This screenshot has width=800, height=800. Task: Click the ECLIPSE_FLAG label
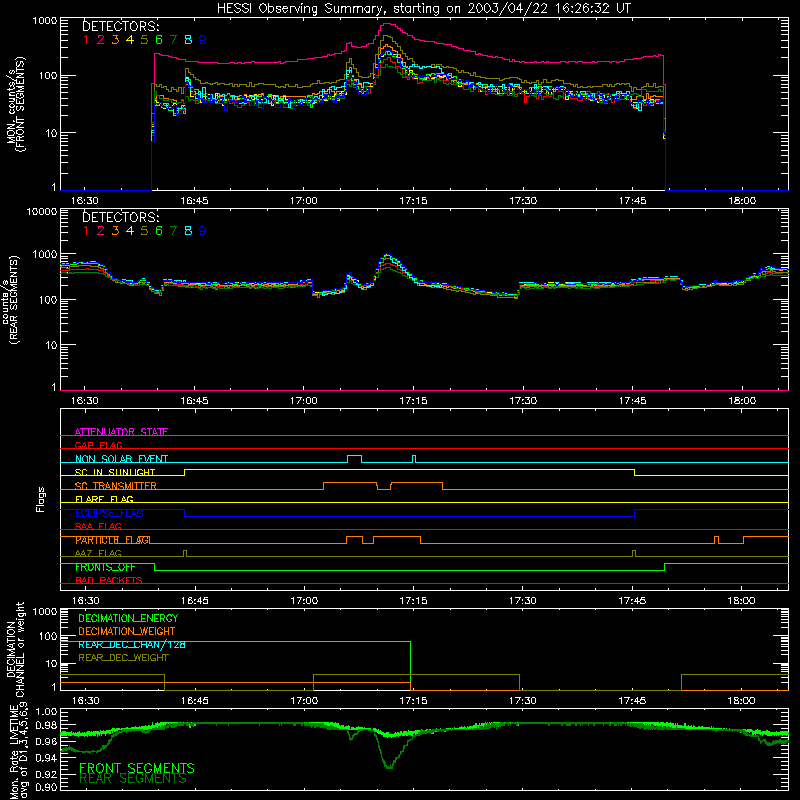(109, 513)
